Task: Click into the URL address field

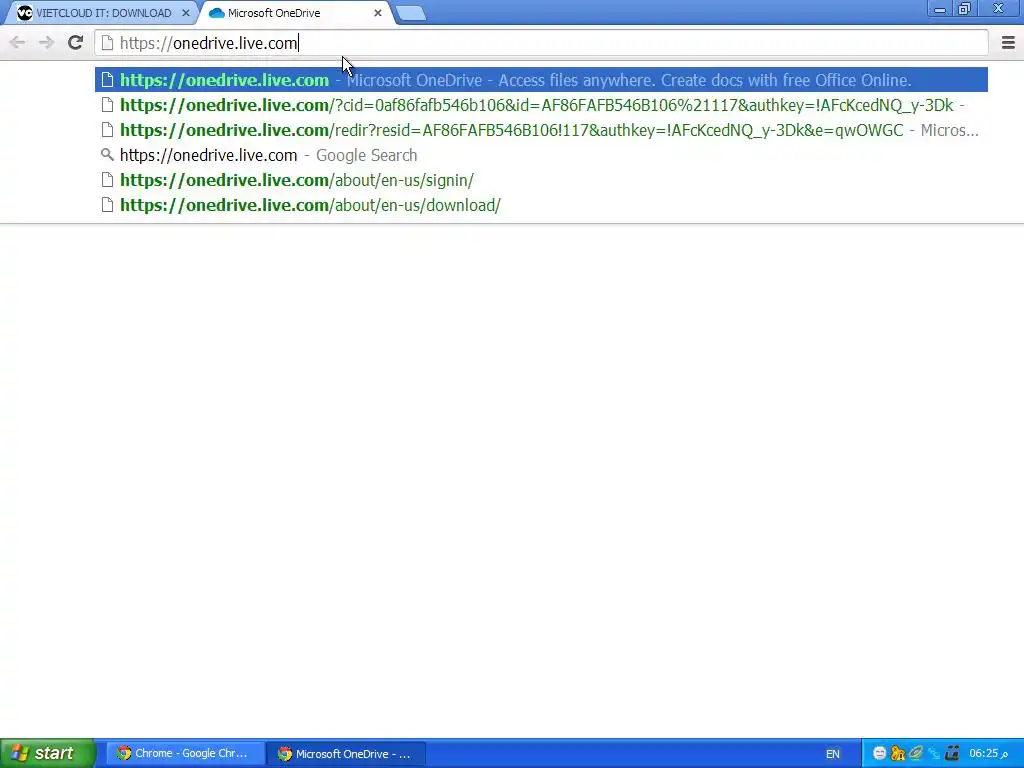Action: coord(541,43)
